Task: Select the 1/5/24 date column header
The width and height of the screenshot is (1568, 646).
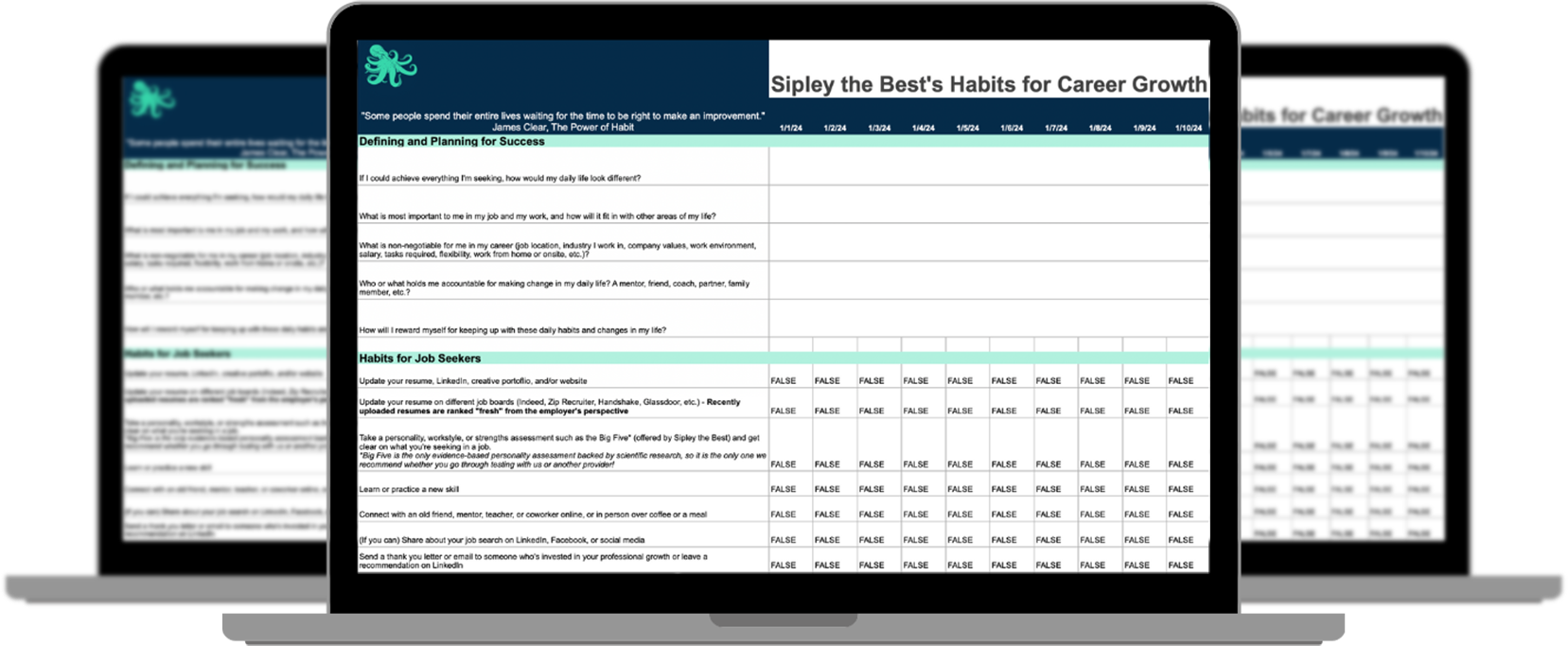Action: [967, 129]
